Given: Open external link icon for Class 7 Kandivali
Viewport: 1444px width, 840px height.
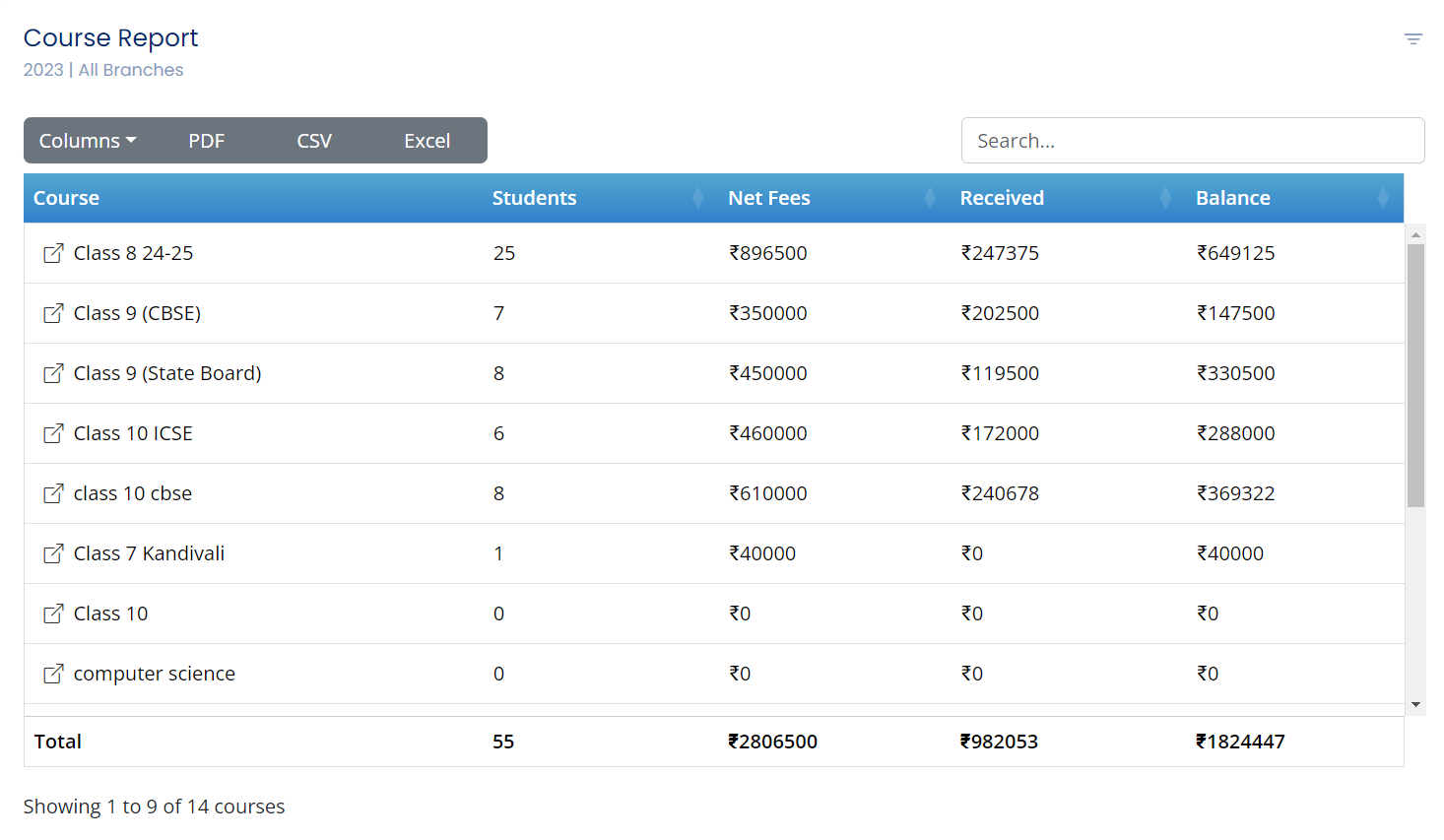Looking at the screenshot, I should (53, 553).
